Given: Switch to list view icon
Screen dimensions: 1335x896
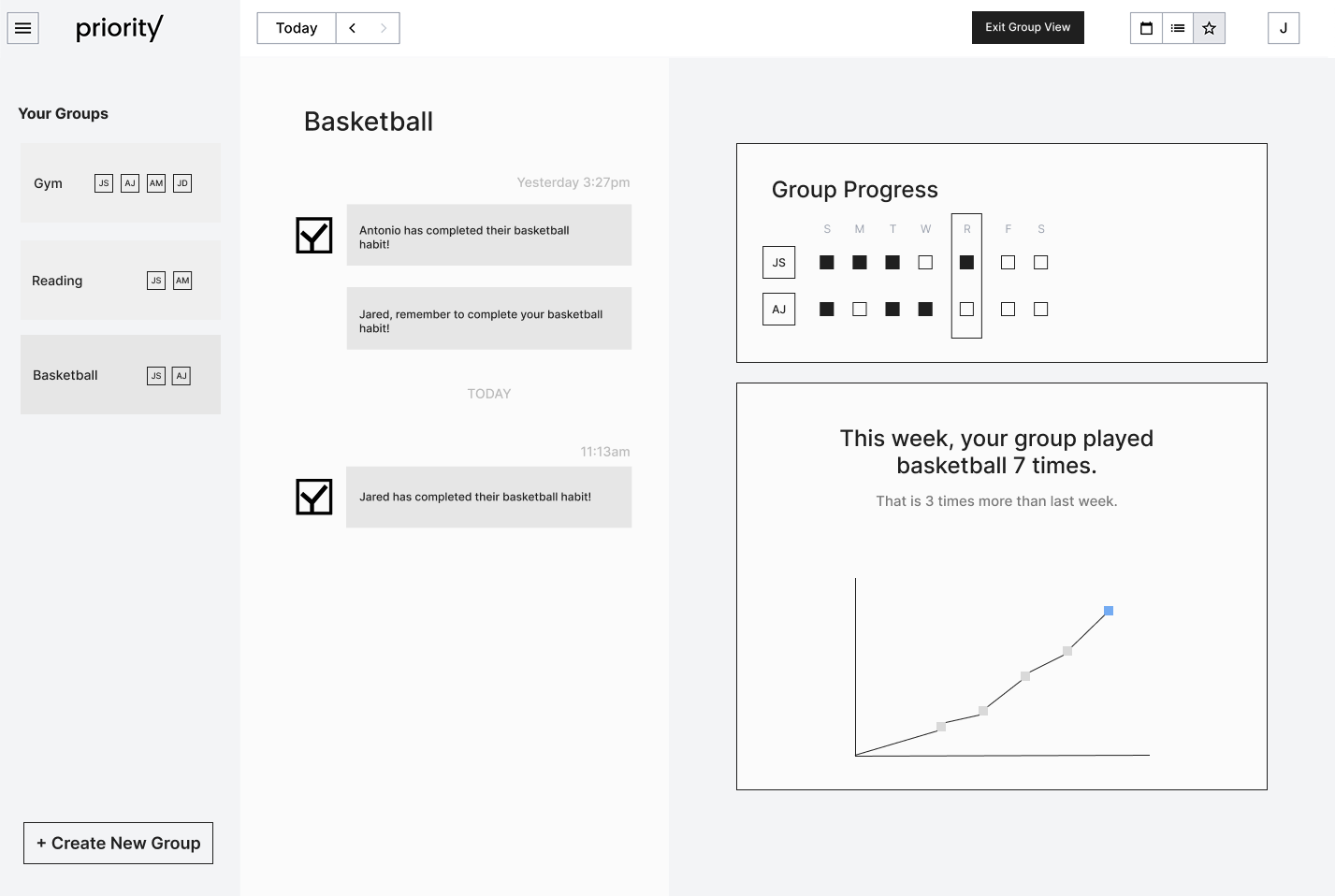Looking at the screenshot, I should (1178, 28).
